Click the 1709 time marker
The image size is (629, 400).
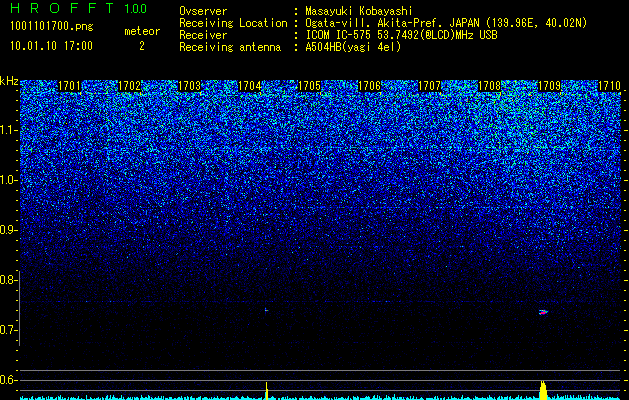pos(549,86)
